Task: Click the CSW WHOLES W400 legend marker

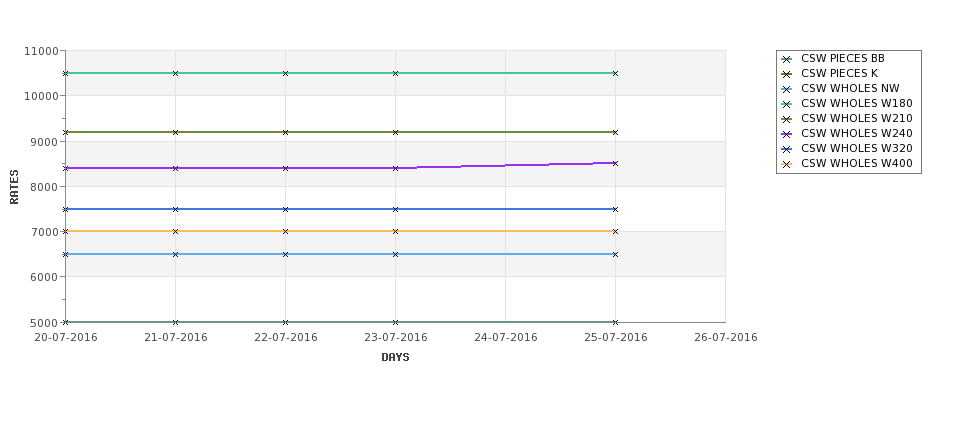Action: [x=787, y=164]
